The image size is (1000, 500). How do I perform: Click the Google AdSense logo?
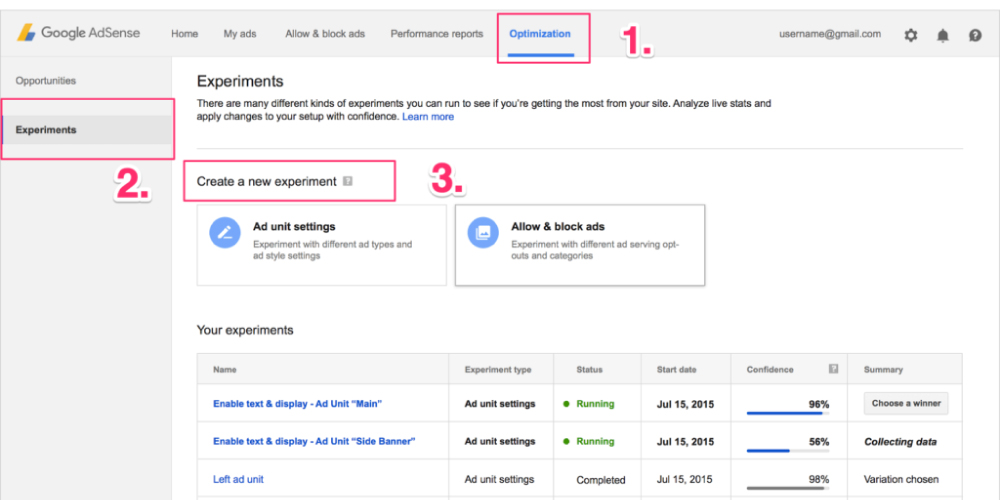click(x=78, y=34)
